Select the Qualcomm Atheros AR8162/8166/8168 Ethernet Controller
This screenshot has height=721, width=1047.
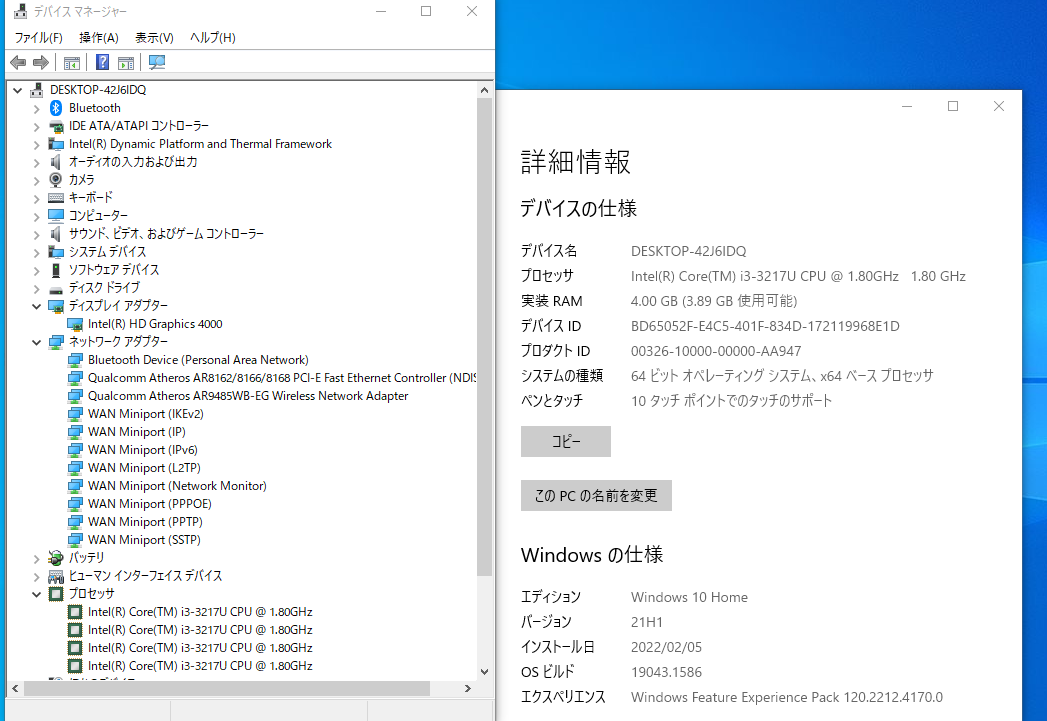click(282, 378)
